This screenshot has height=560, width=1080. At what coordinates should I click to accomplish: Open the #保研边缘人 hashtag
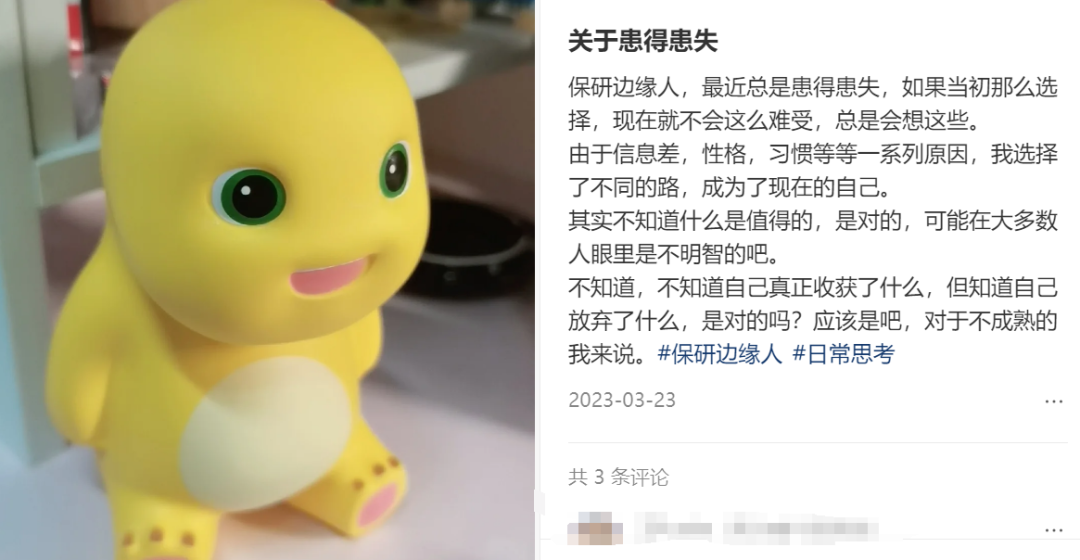click(x=720, y=354)
